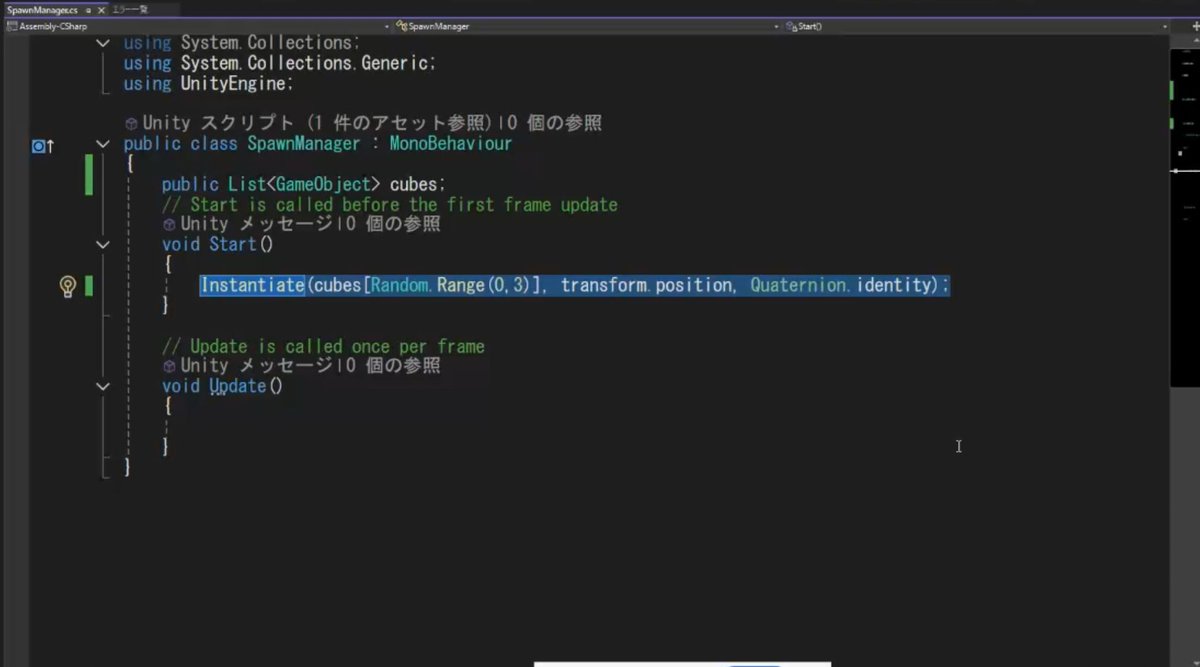Click the Start method name in code
Viewport: 1200px width, 667px height.
coord(233,244)
